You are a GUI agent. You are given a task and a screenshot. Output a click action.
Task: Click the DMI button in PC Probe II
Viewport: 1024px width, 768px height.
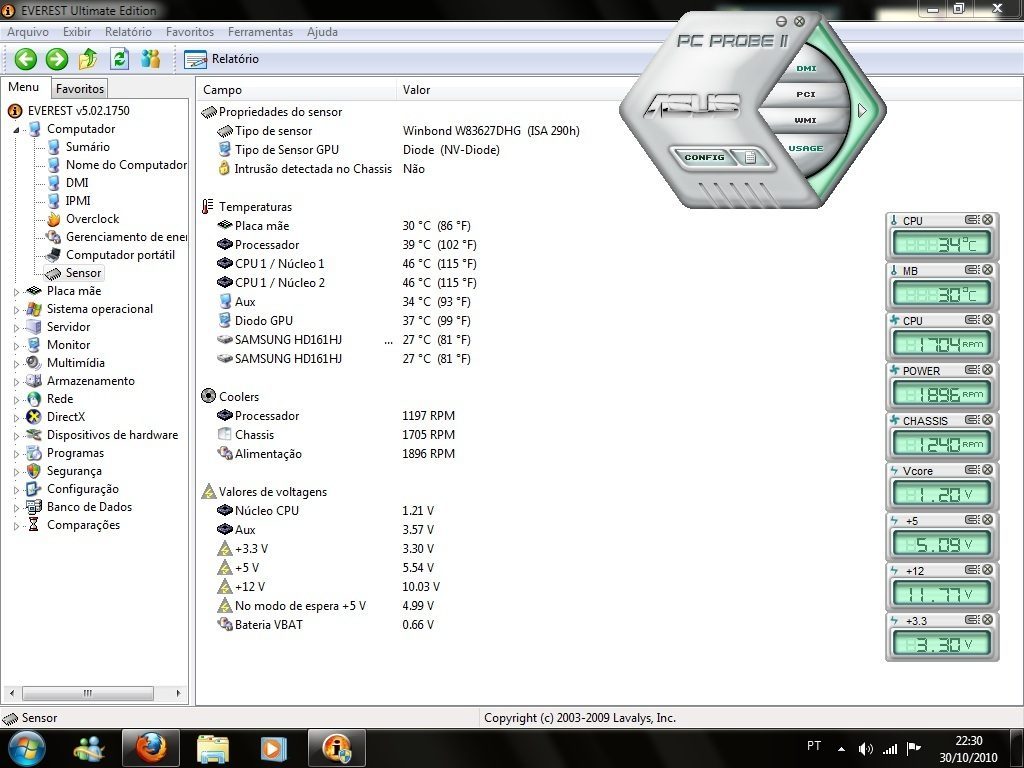click(x=806, y=69)
